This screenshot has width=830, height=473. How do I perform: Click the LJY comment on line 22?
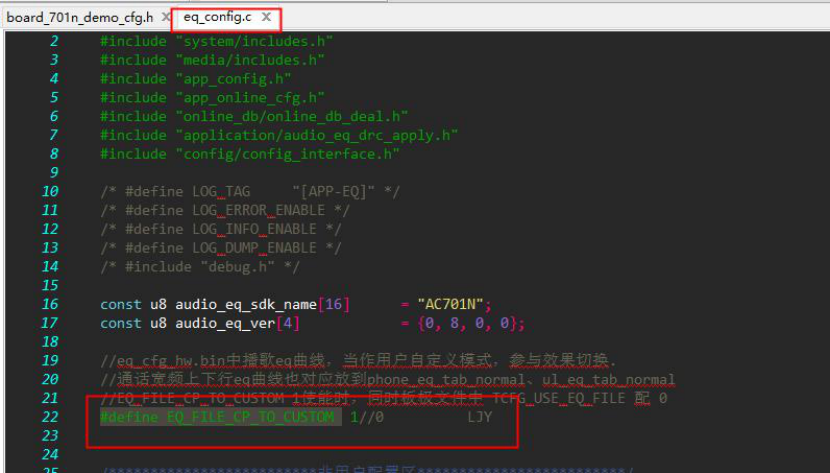coord(480,417)
